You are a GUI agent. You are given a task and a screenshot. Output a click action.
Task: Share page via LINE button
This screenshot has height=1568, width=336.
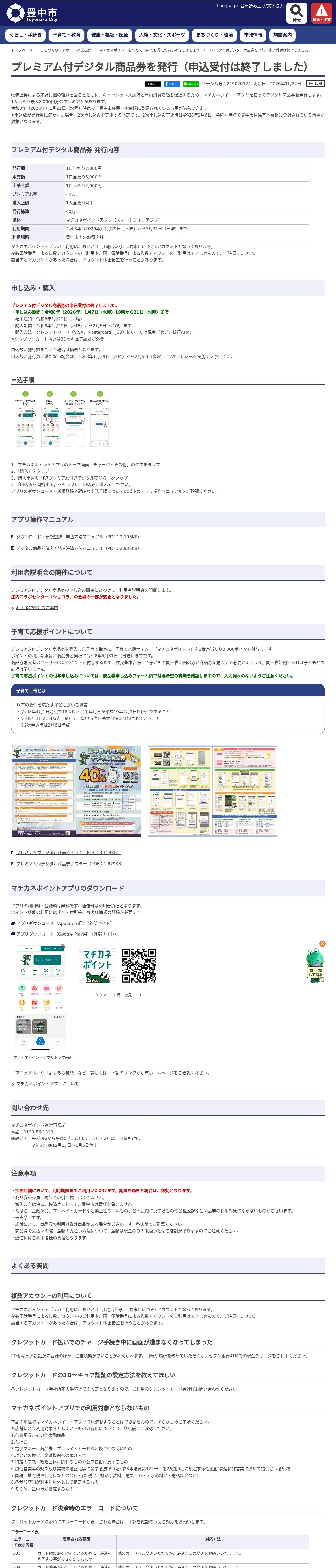(191, 84)
